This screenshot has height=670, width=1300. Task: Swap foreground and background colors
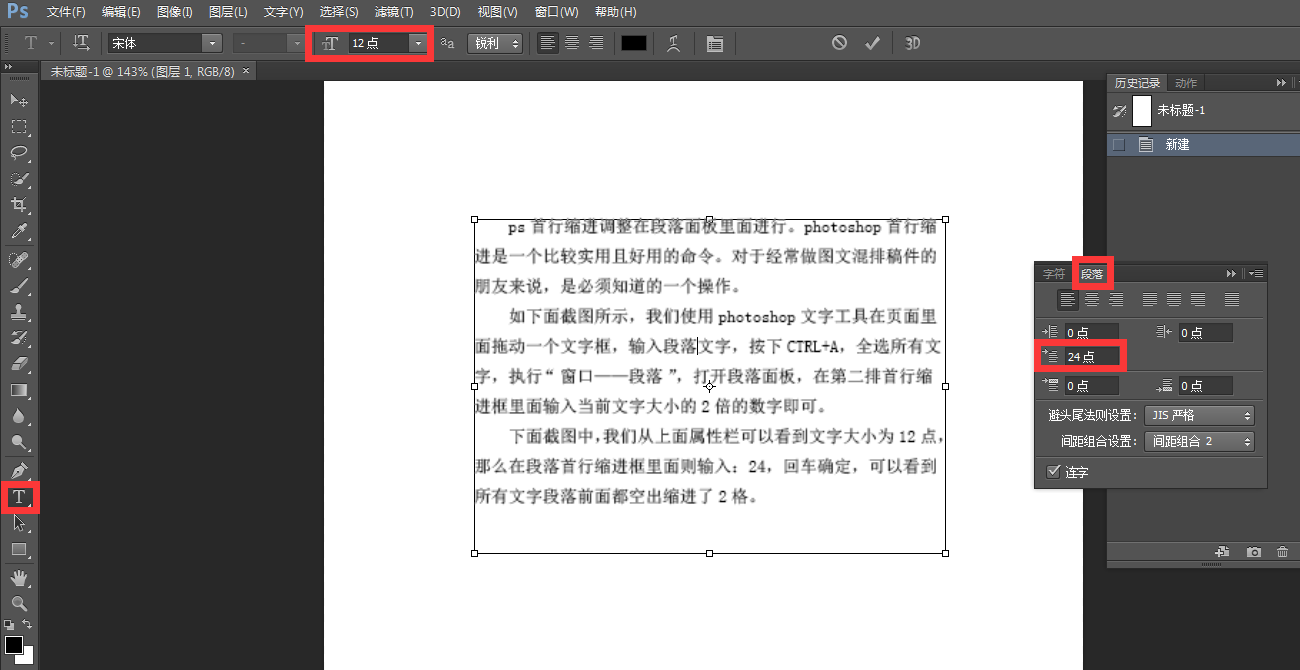click(x=28, y=625)
